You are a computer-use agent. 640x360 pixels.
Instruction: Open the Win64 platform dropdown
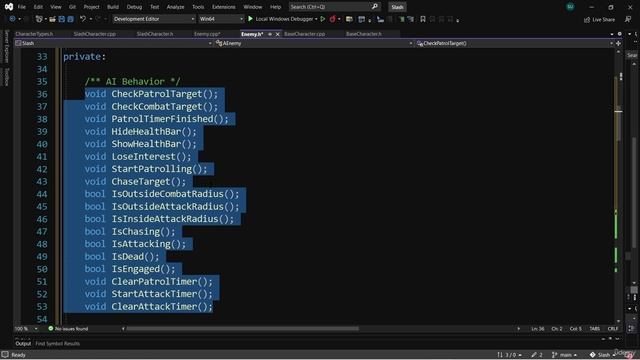click(221, 19)
